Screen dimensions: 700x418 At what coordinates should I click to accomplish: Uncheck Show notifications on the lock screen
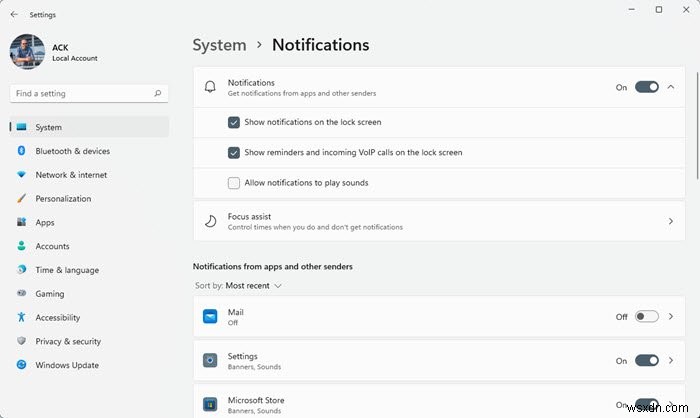point(234,122)
